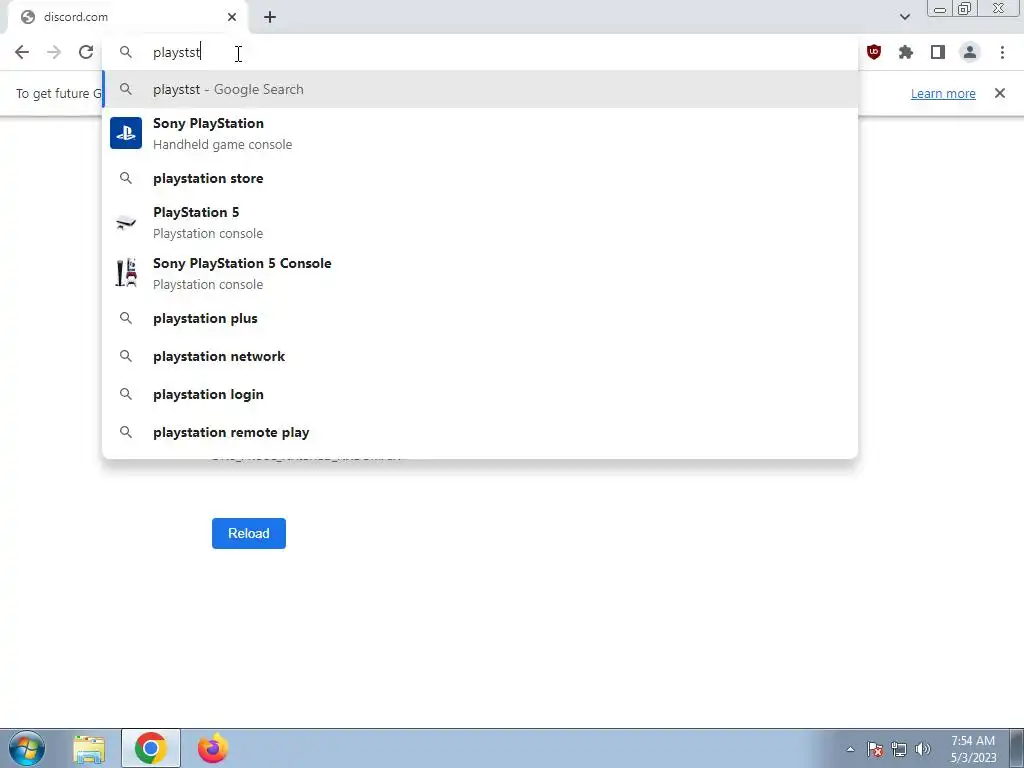Open the Chrome profile avatar
The image size is (1024, 768).
click(970, 52)
